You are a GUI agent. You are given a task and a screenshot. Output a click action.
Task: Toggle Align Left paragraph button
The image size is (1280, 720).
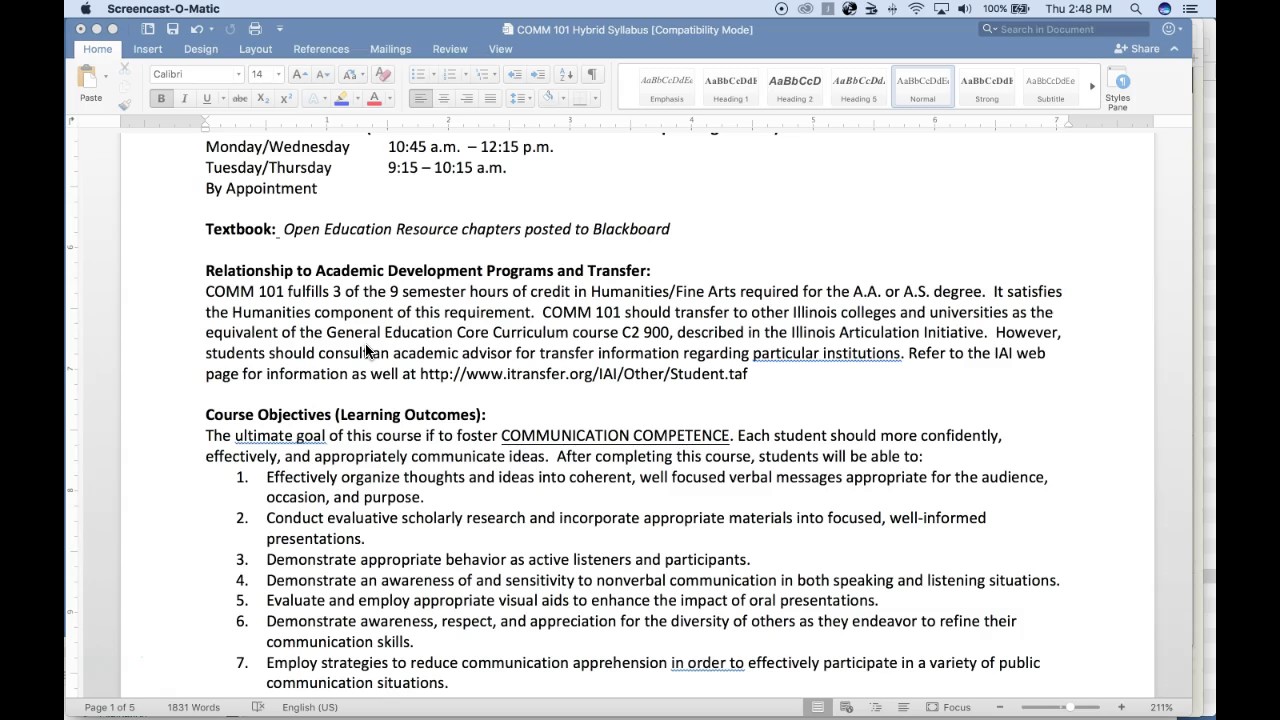[420, 98]
